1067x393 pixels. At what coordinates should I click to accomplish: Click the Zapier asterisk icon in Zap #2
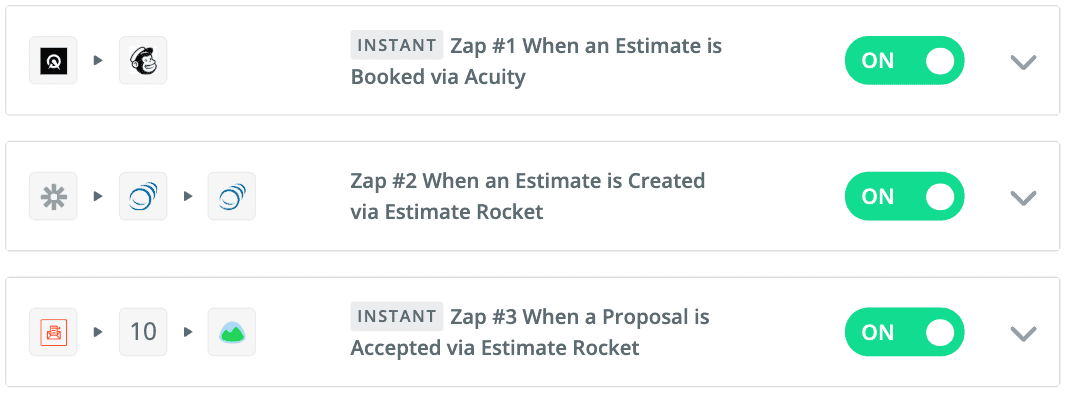[x=53, y=196]
